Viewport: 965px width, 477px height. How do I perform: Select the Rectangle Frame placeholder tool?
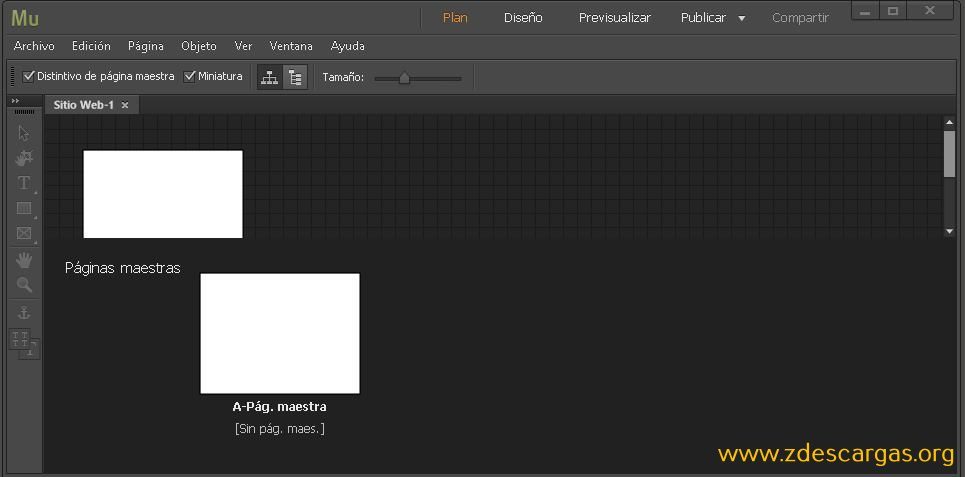click(x=24, y=233)
